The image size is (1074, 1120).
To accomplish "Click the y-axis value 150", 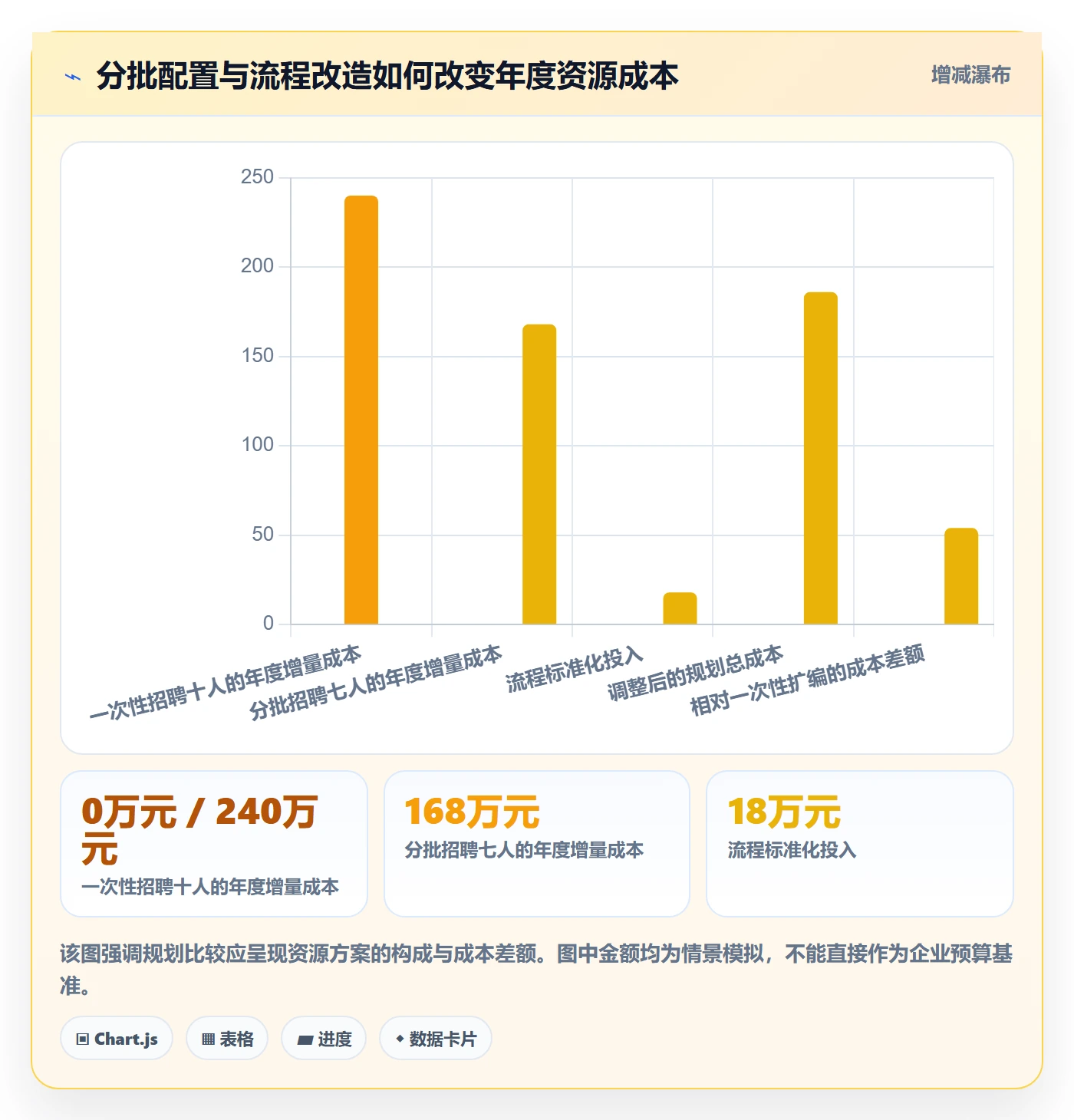I will 257,356.
